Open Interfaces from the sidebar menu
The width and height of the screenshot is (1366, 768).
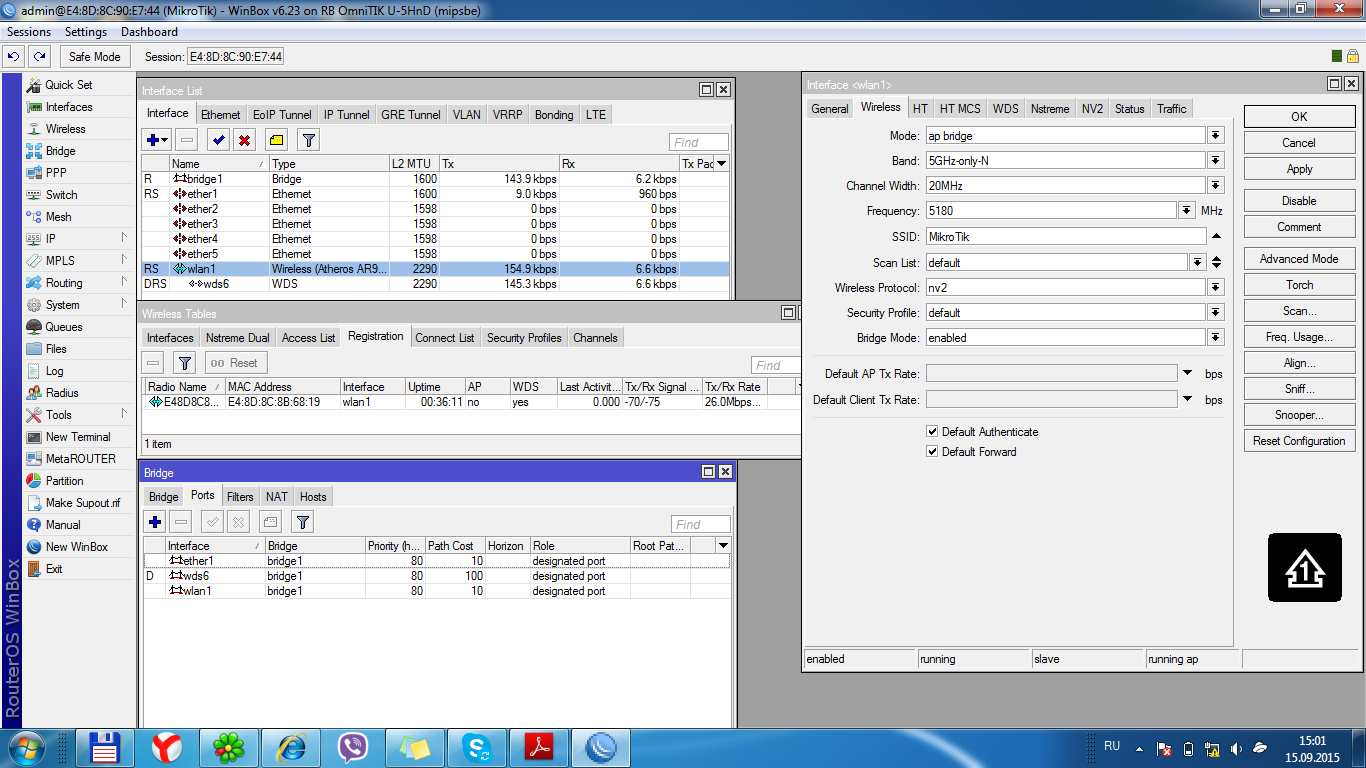tap(68, 107)
